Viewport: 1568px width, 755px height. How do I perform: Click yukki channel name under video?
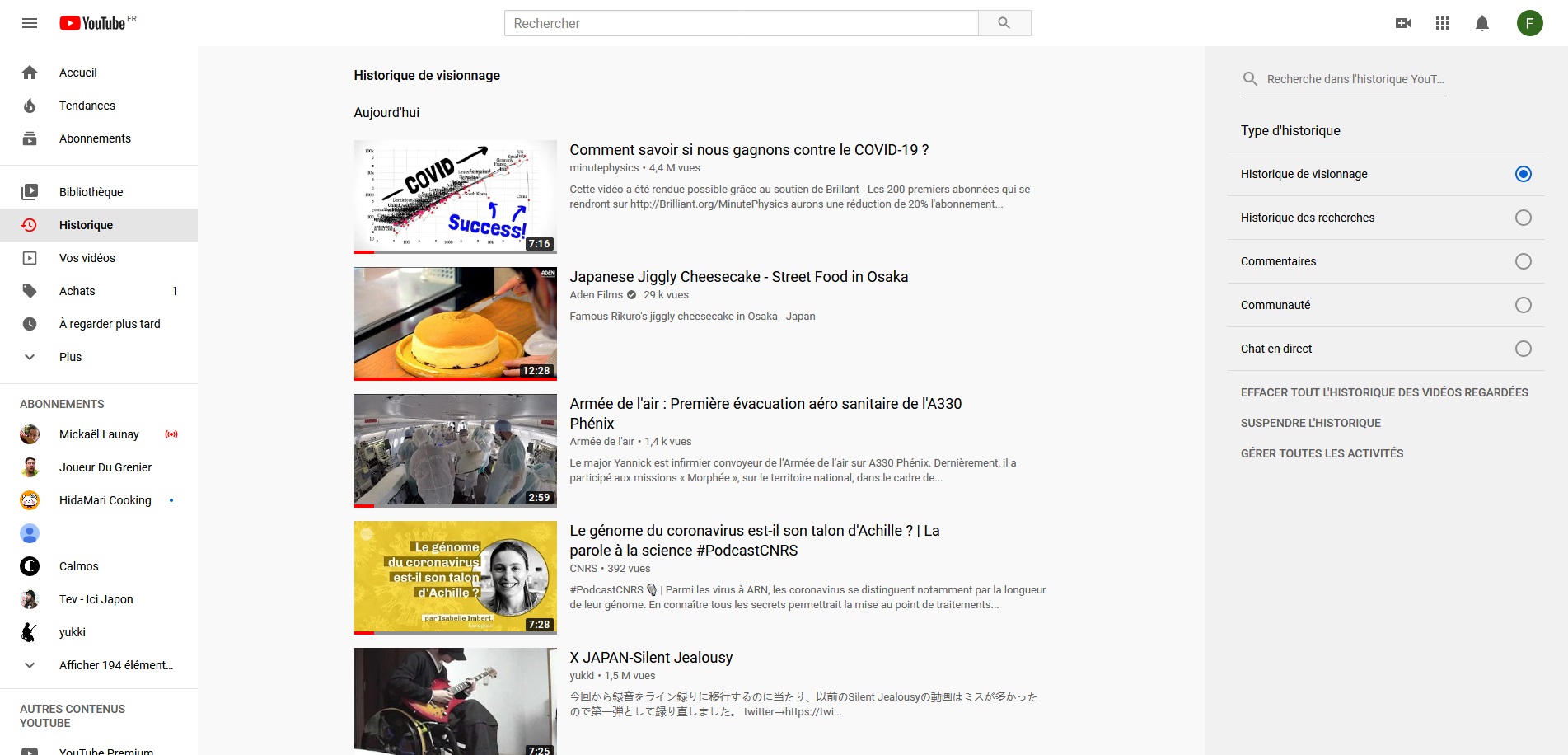[582, 676]
